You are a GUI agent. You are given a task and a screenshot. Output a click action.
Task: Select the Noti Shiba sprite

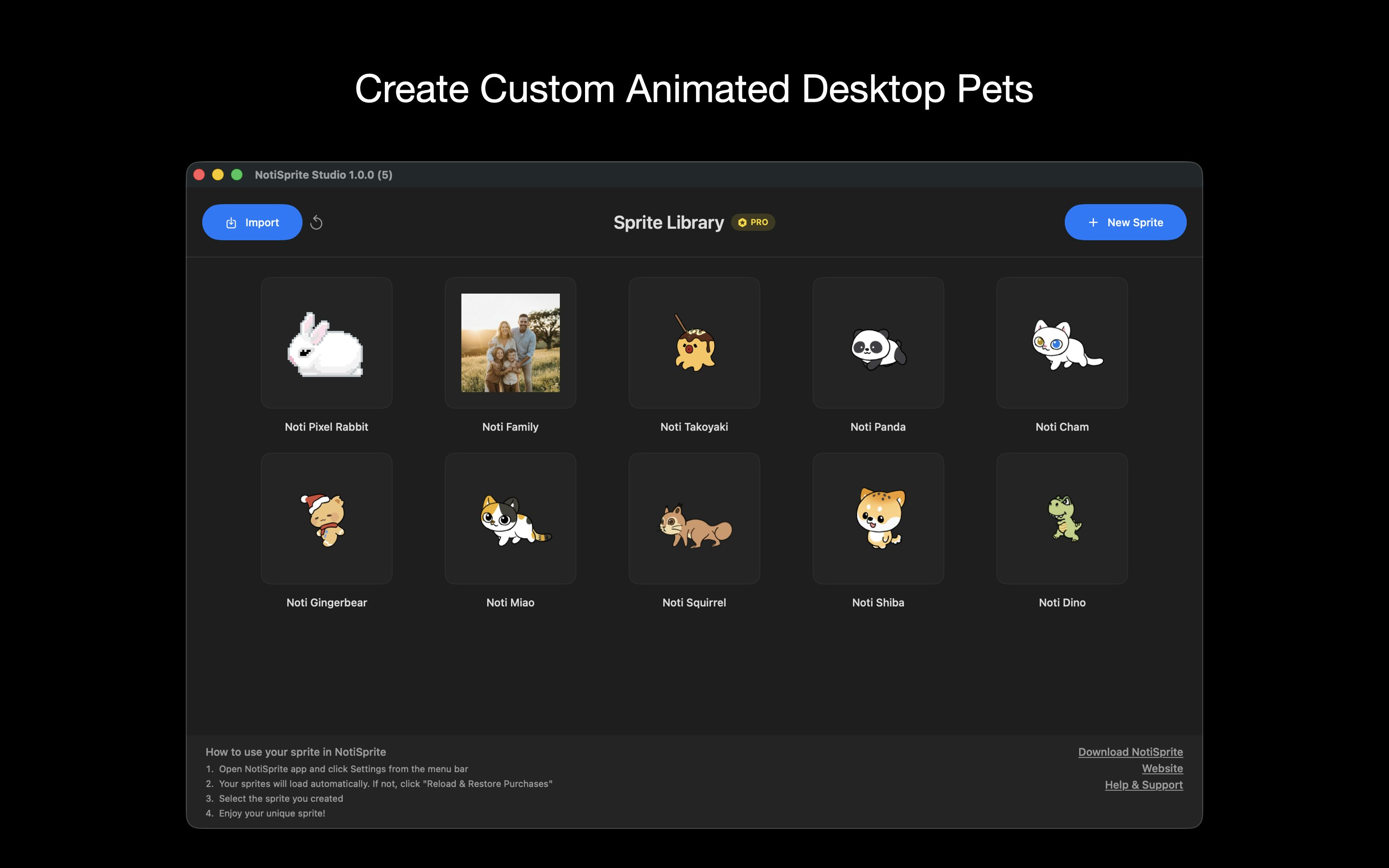(878, 518)
